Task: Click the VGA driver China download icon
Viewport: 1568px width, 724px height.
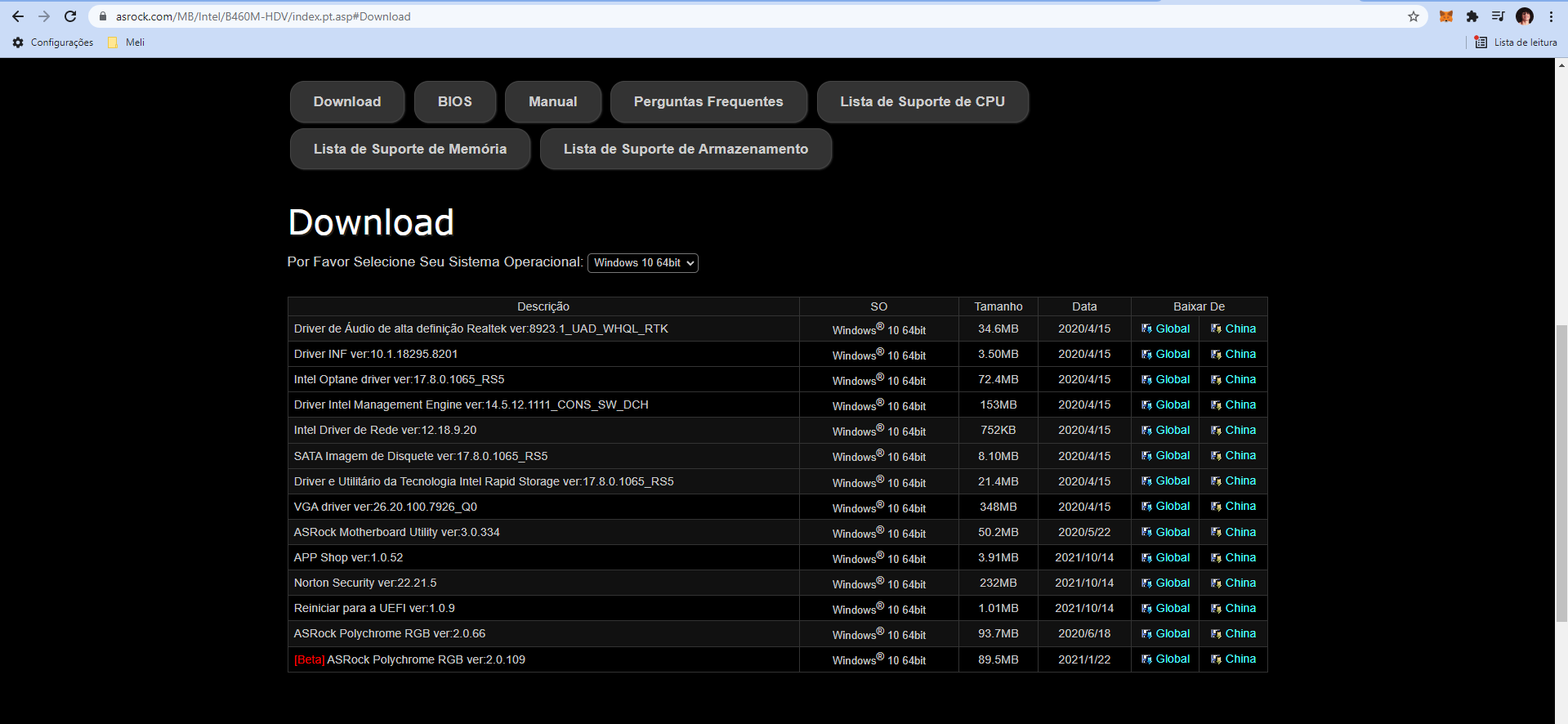Action: [1216, 507]
